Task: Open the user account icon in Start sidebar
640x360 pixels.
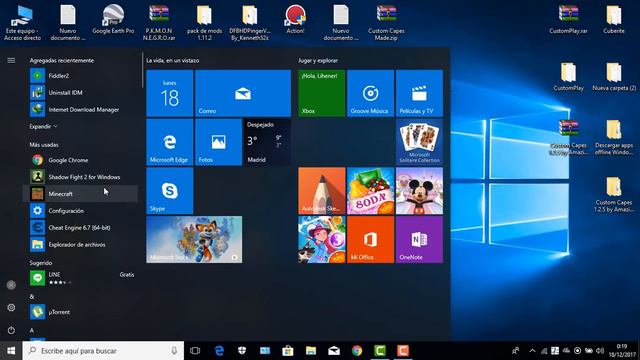Action: click(11, 285)
